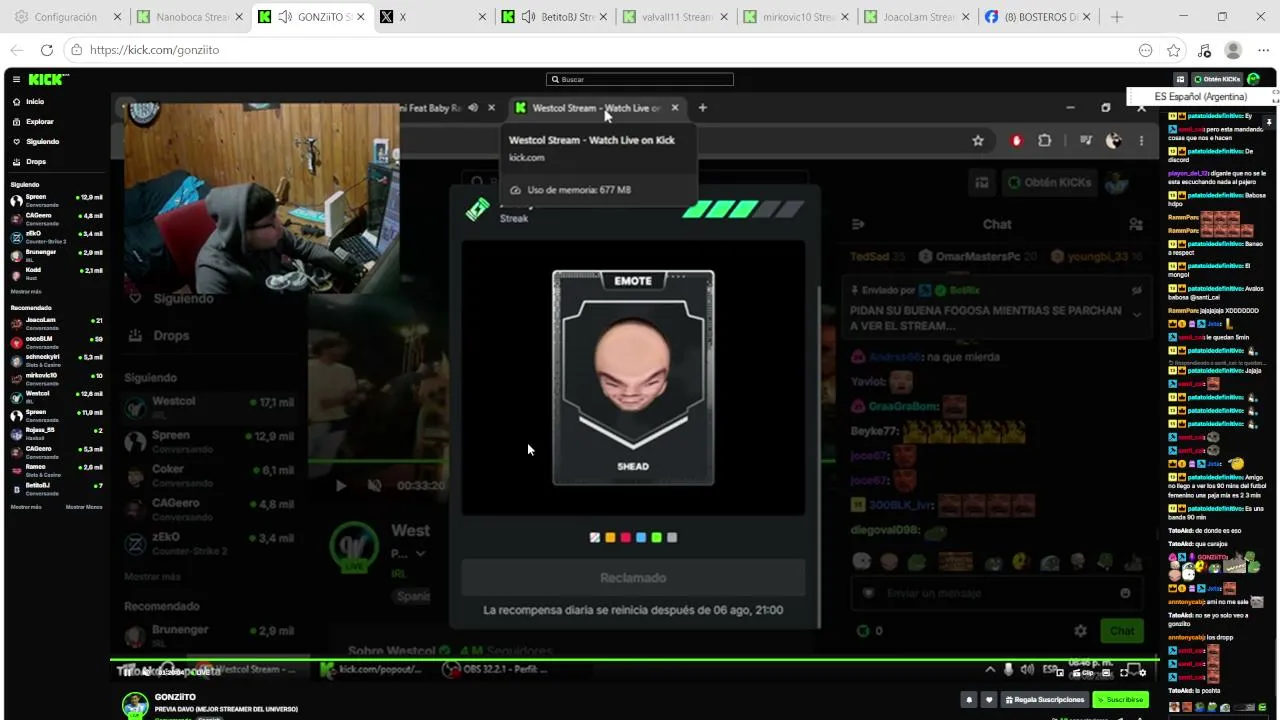This screenshot has width=1280, height=720.
Task: Add this page to favorites
Action: pos(1174,50)
